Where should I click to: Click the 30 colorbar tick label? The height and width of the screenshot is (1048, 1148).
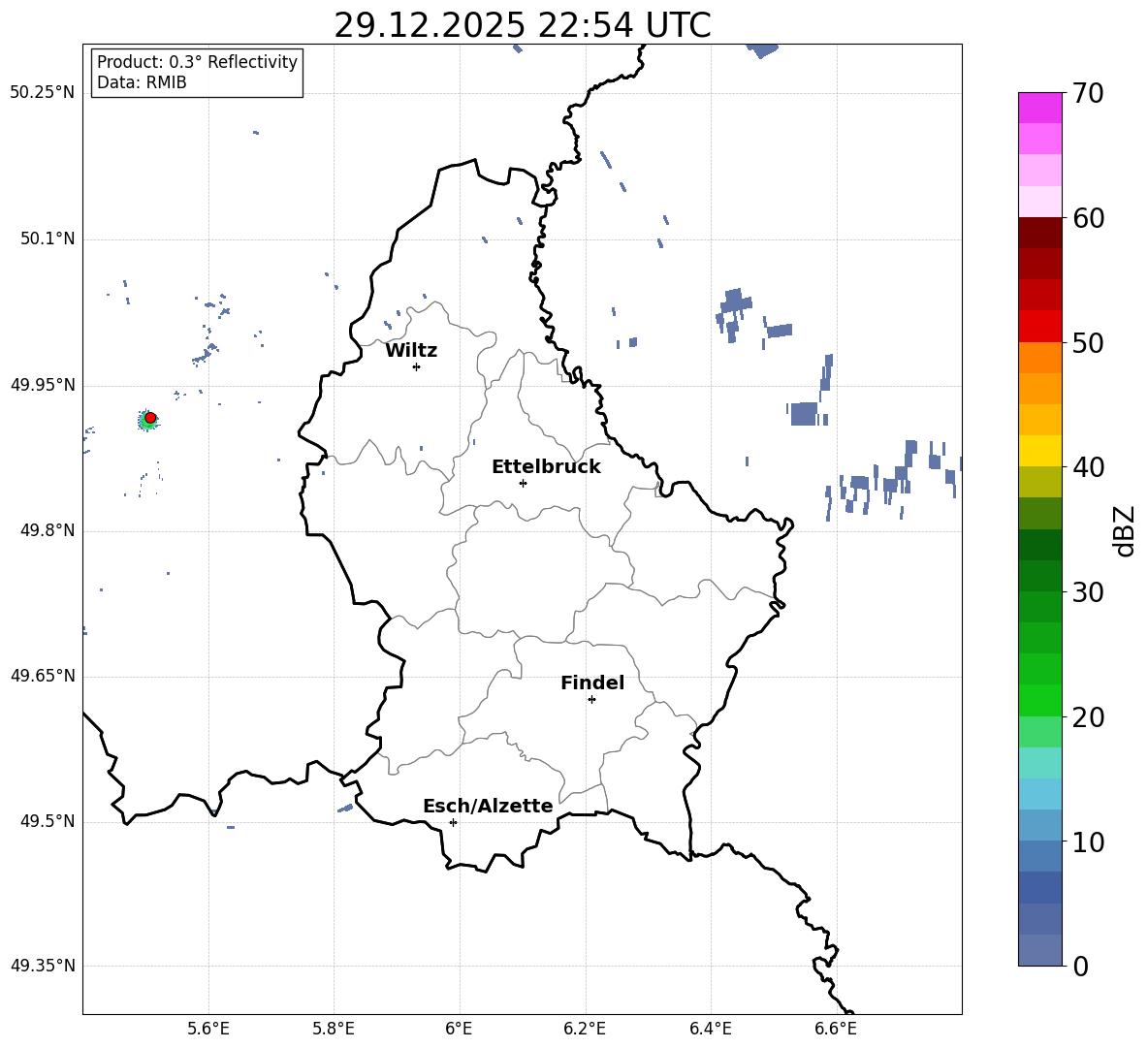point(1088,592)
